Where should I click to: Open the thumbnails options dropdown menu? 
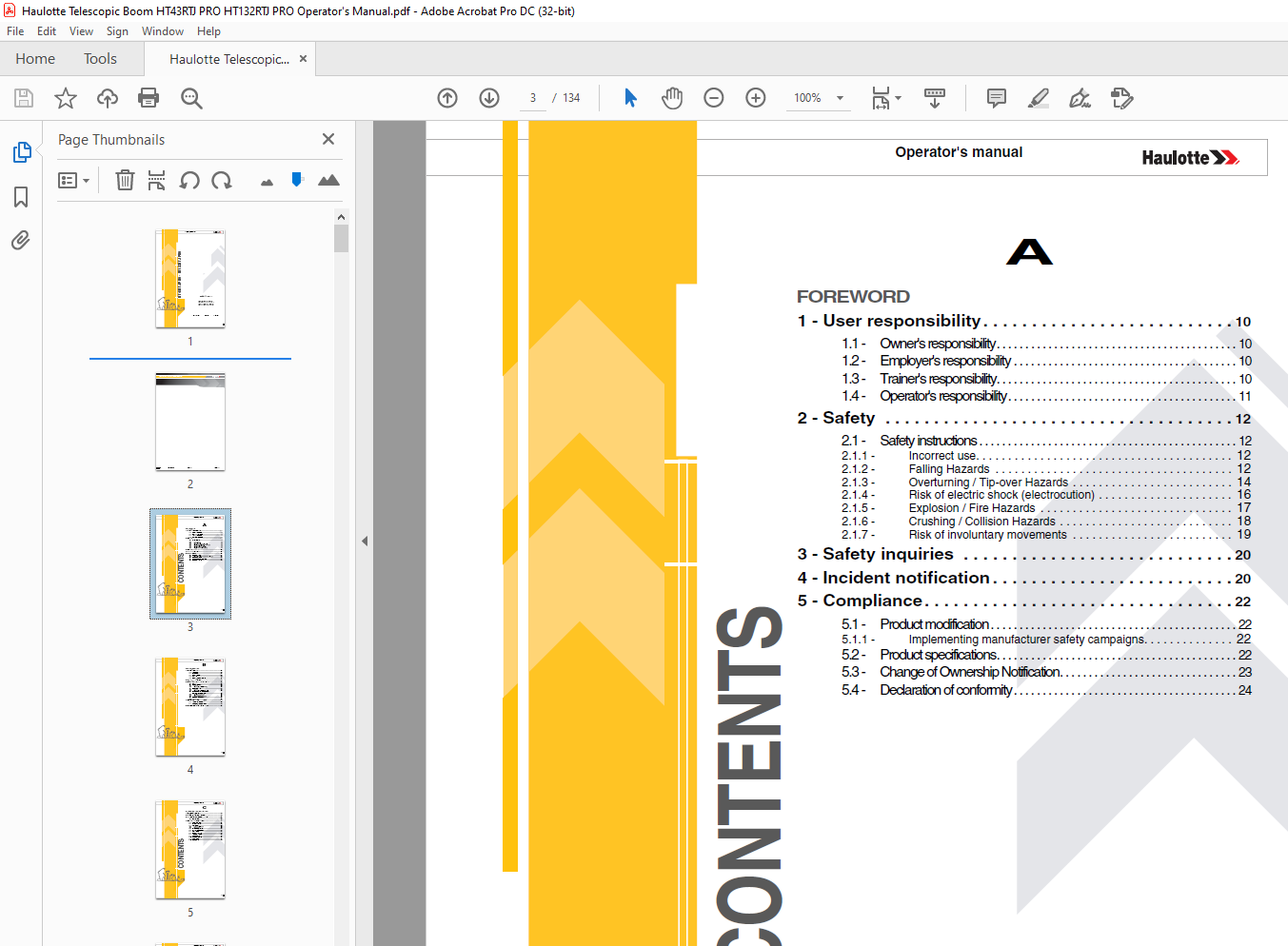[73, 180]
